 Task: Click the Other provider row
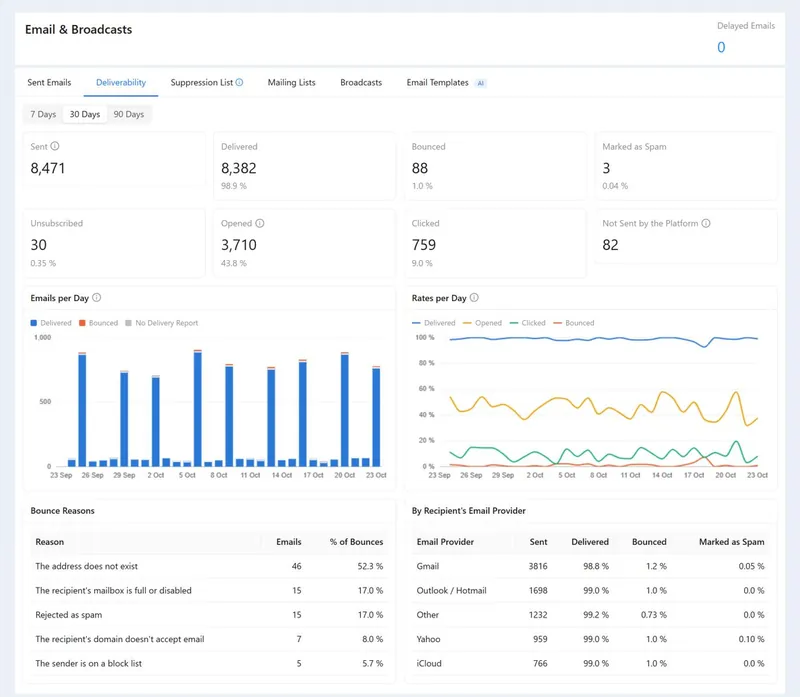click(591, 615)
